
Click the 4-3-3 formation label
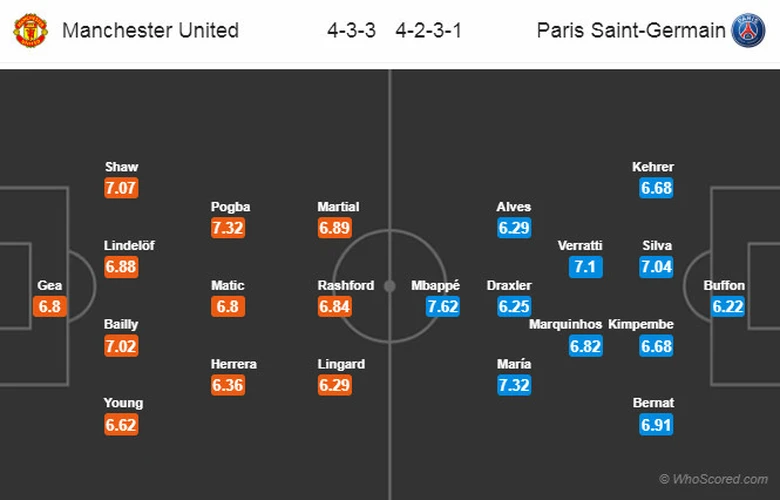(351, 30)
